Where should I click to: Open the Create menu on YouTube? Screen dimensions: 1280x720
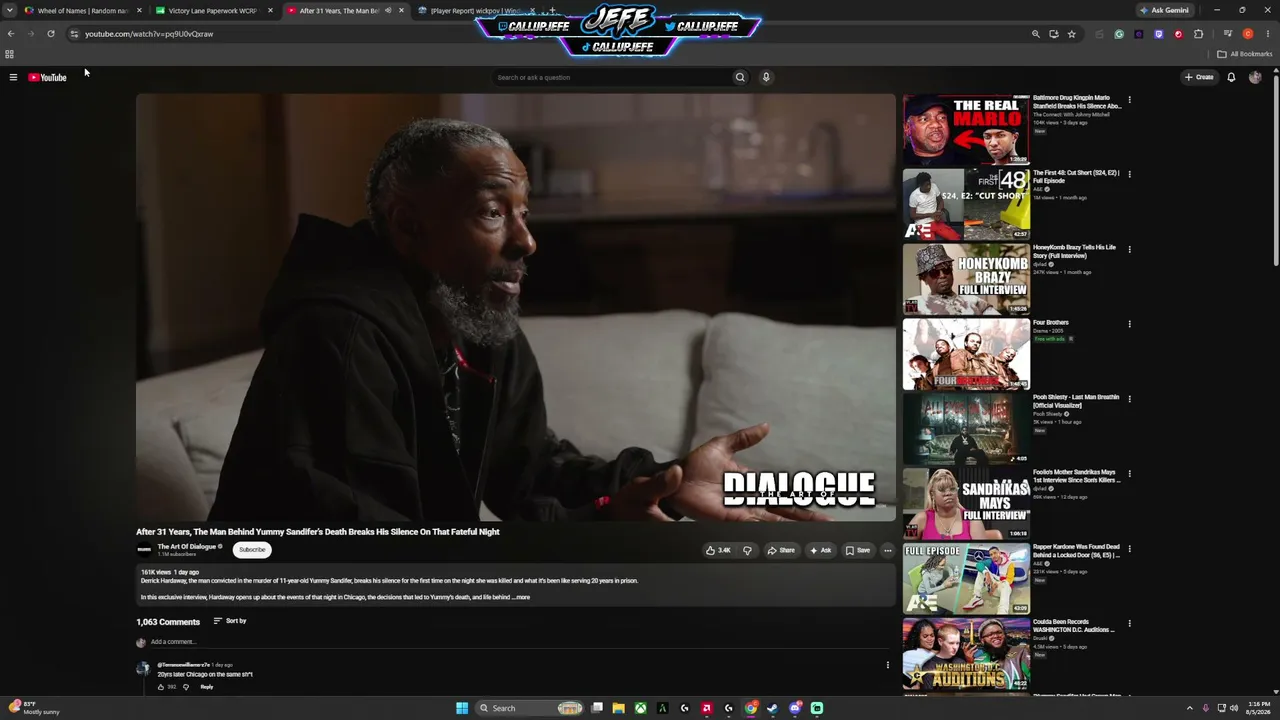click(1199, 77)
